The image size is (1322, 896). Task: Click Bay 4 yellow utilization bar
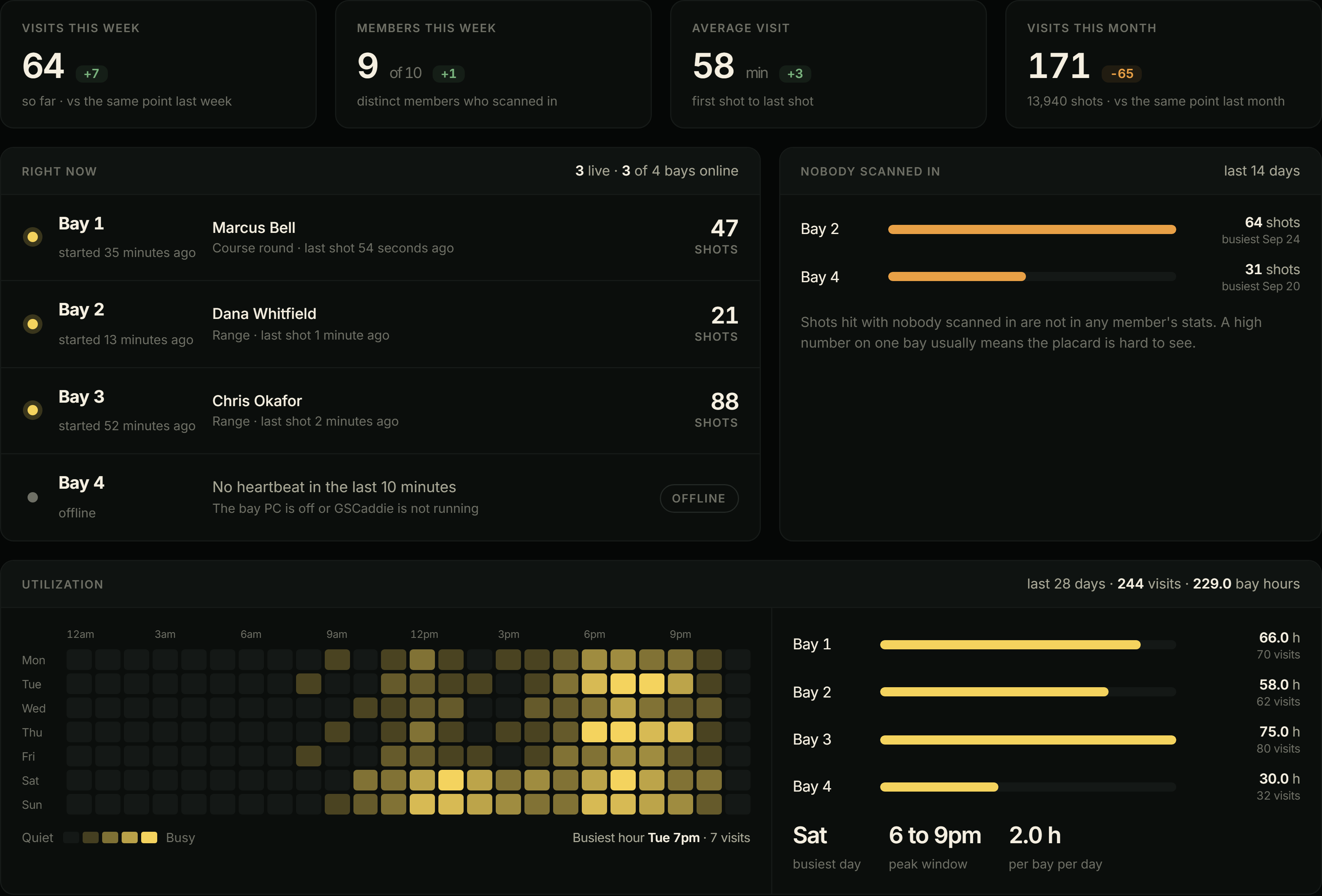click(x=939, y=787)
